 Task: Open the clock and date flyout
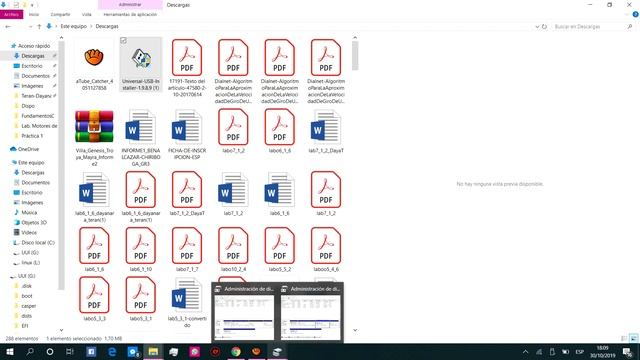[x=602, y=351]
